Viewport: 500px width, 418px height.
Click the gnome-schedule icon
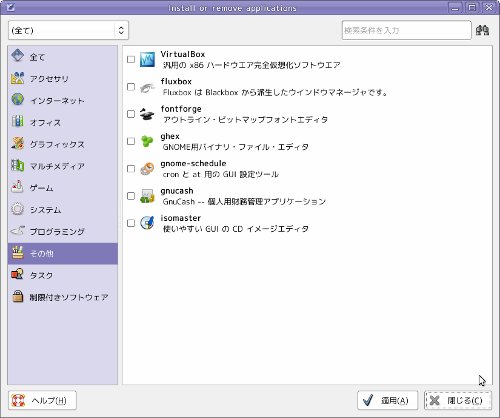[x=147, y=169]
